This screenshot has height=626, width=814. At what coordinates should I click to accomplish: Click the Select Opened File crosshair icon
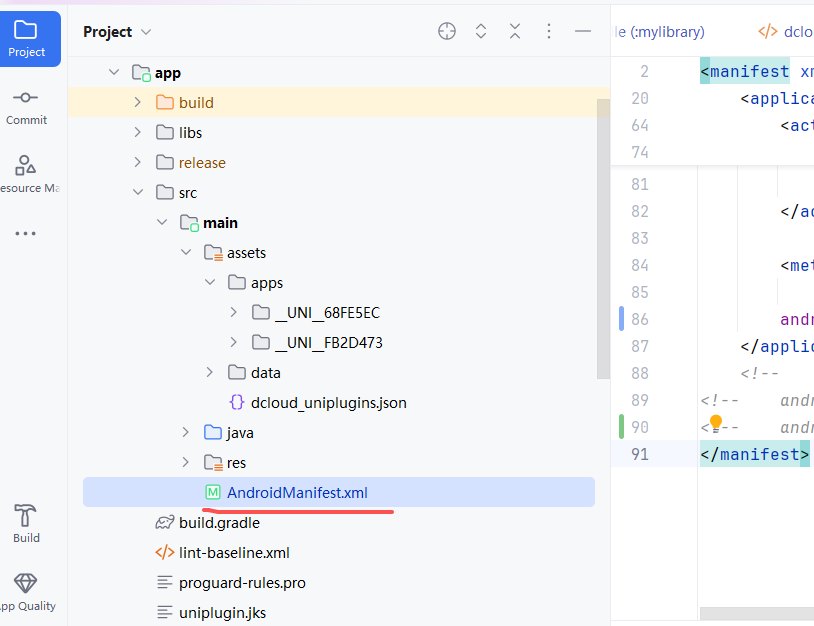[x=447, y=32]
